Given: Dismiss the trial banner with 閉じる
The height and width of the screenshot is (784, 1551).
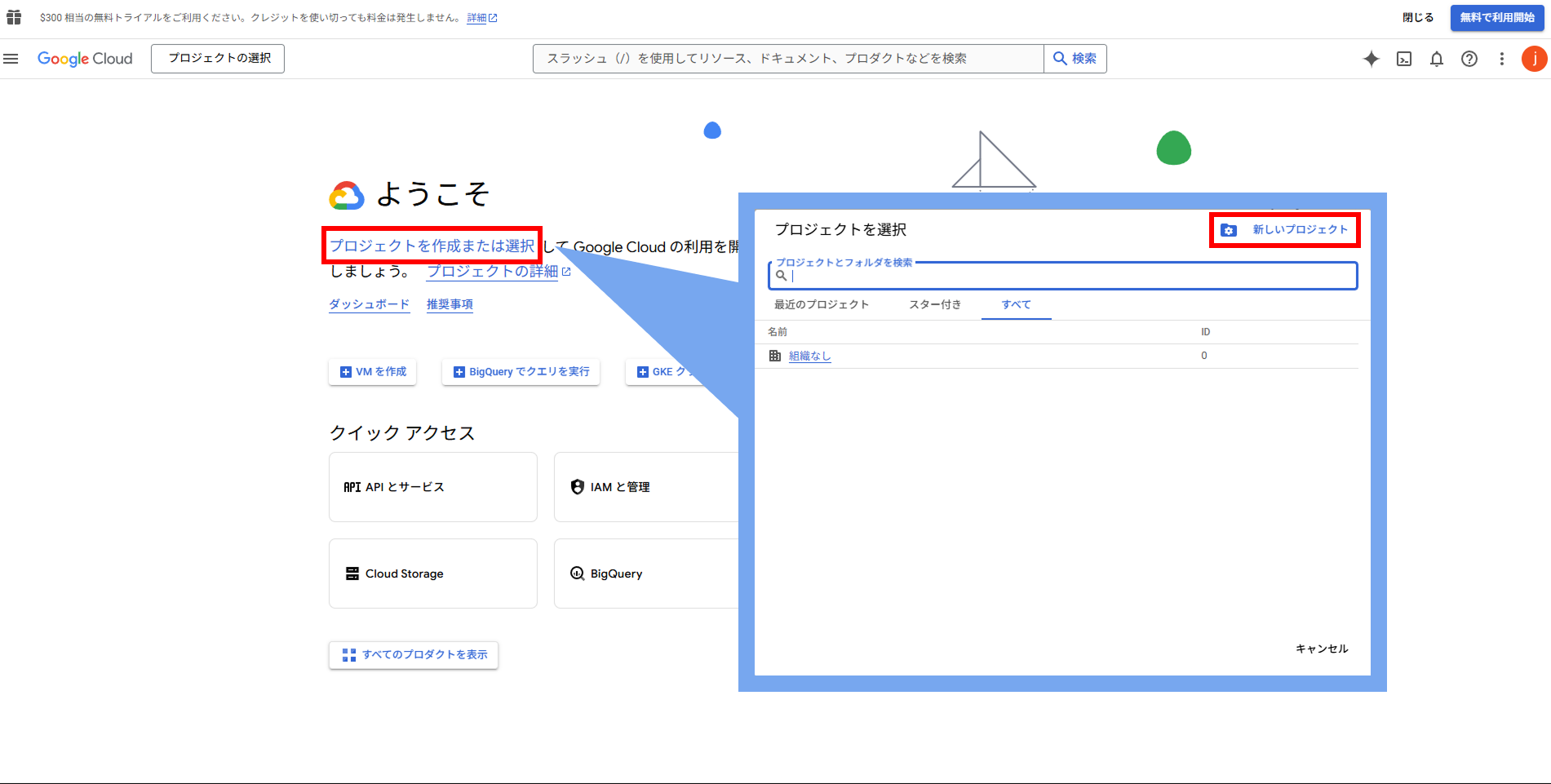Looking at the screenshot, I should (x=1418, y=17).
